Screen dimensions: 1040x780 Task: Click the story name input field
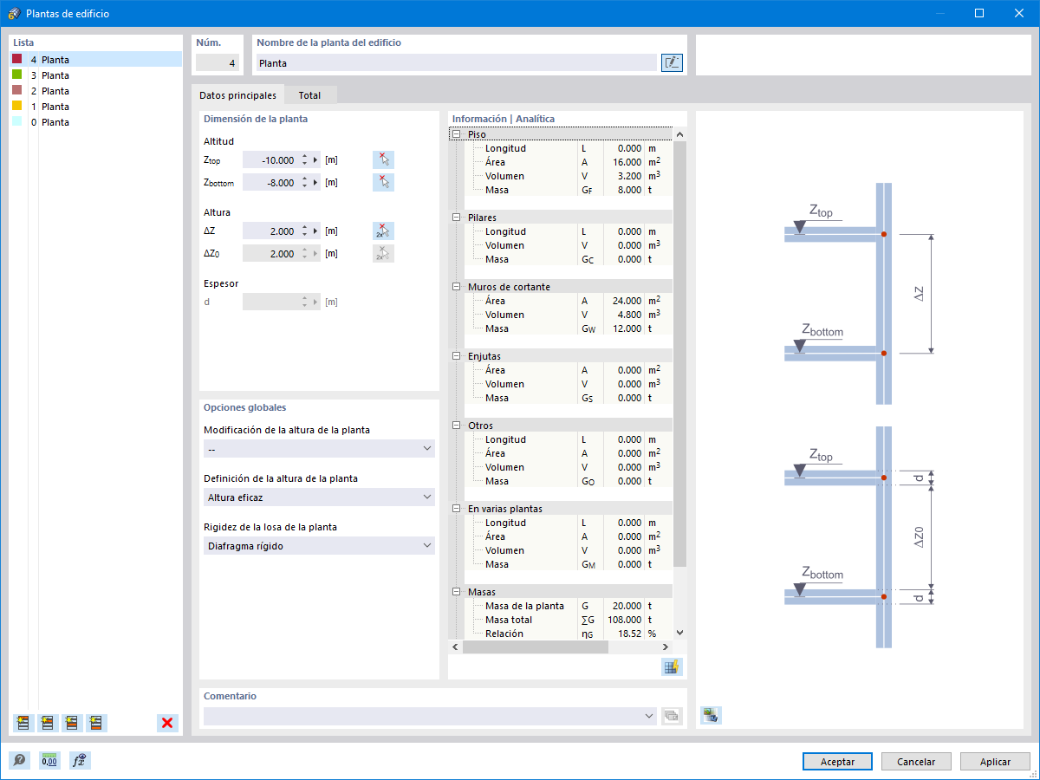pos(456,63)
